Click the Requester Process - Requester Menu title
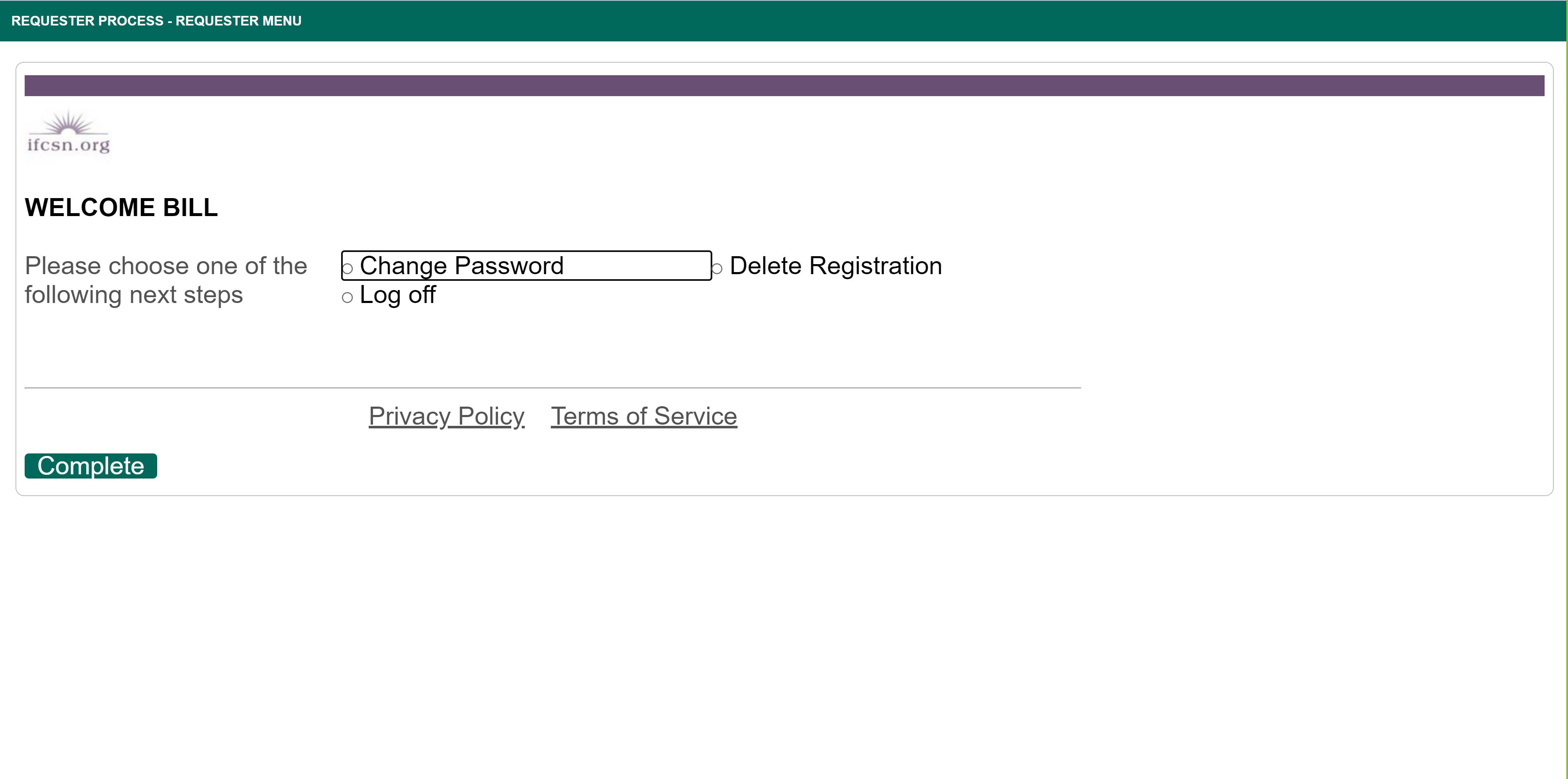Viewport: 1568px width, 779px height. (x=156, y=21)
